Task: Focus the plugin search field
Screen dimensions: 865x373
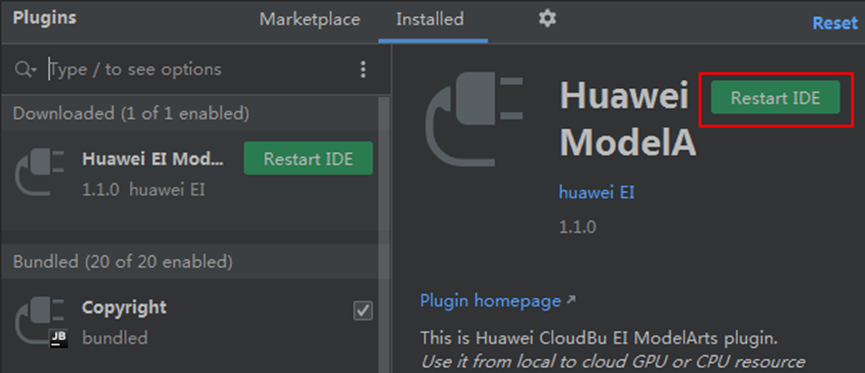Action: point(199,70)
